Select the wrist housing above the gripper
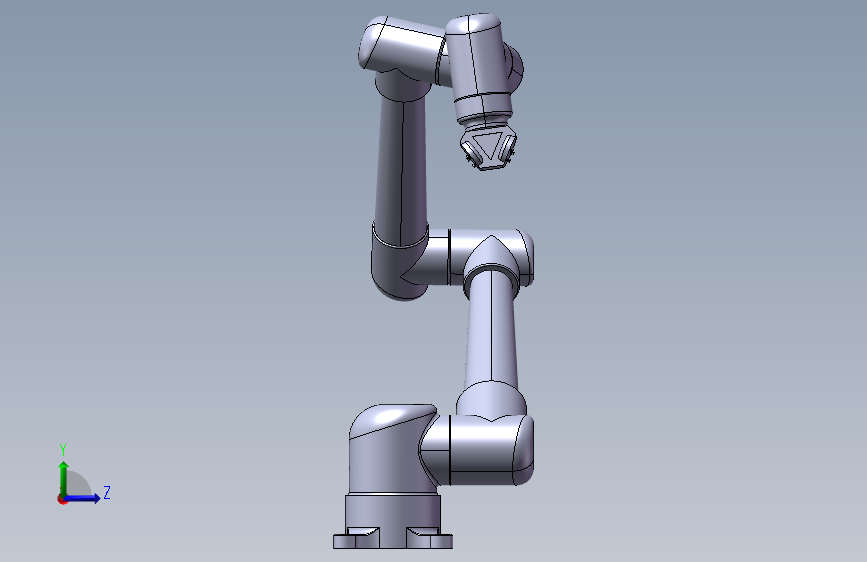The image size is (867, 562). coord(479,67)
